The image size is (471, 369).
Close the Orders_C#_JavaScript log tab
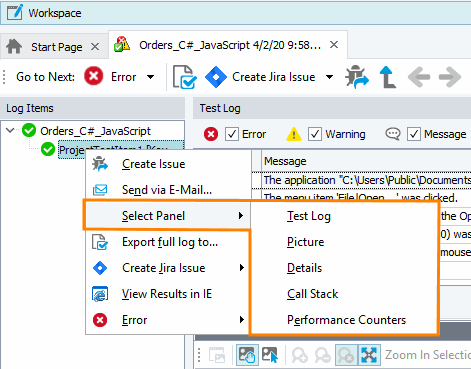point(334,45)
